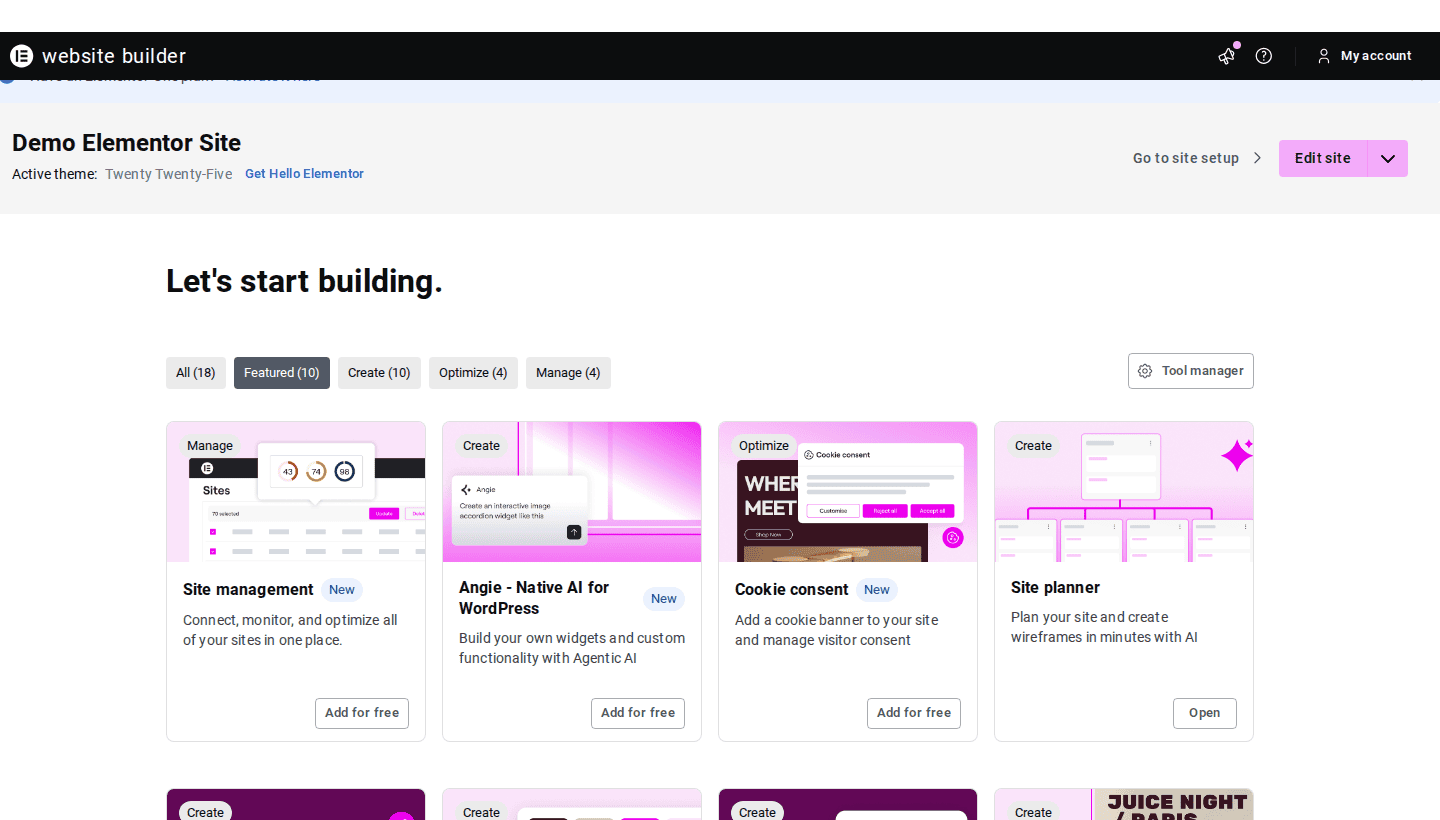Add Site management for free
This screenshot has width=1440, height=820.
point(362,713)
